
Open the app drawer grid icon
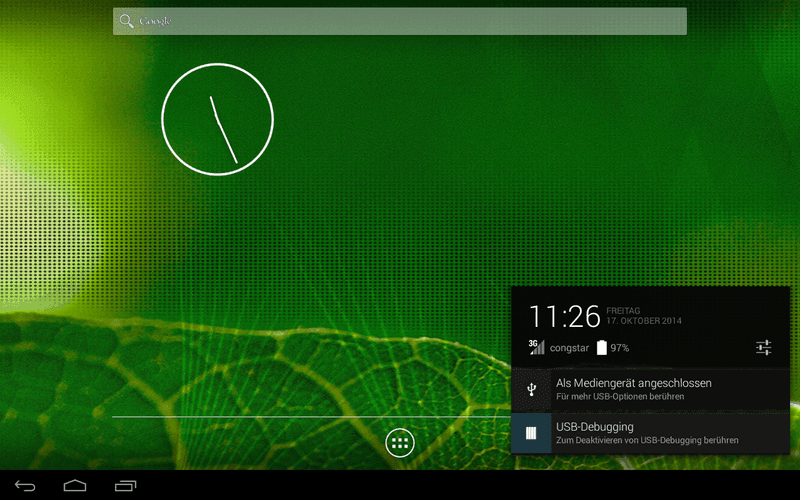tap(399, 443)
